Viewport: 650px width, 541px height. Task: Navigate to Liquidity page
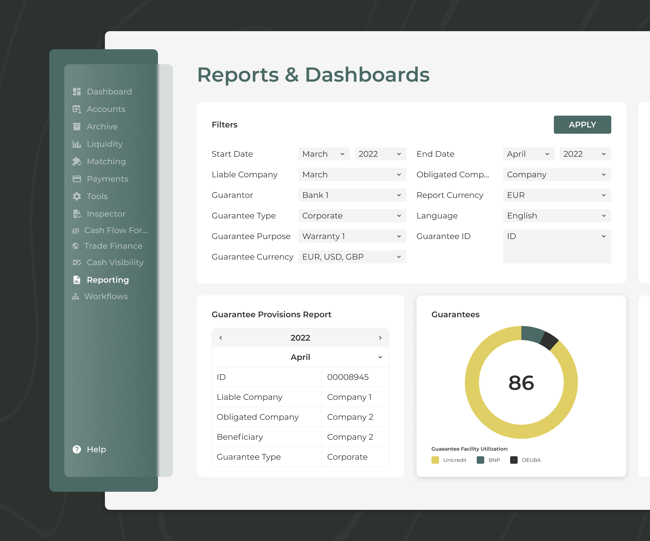point(105,144)
